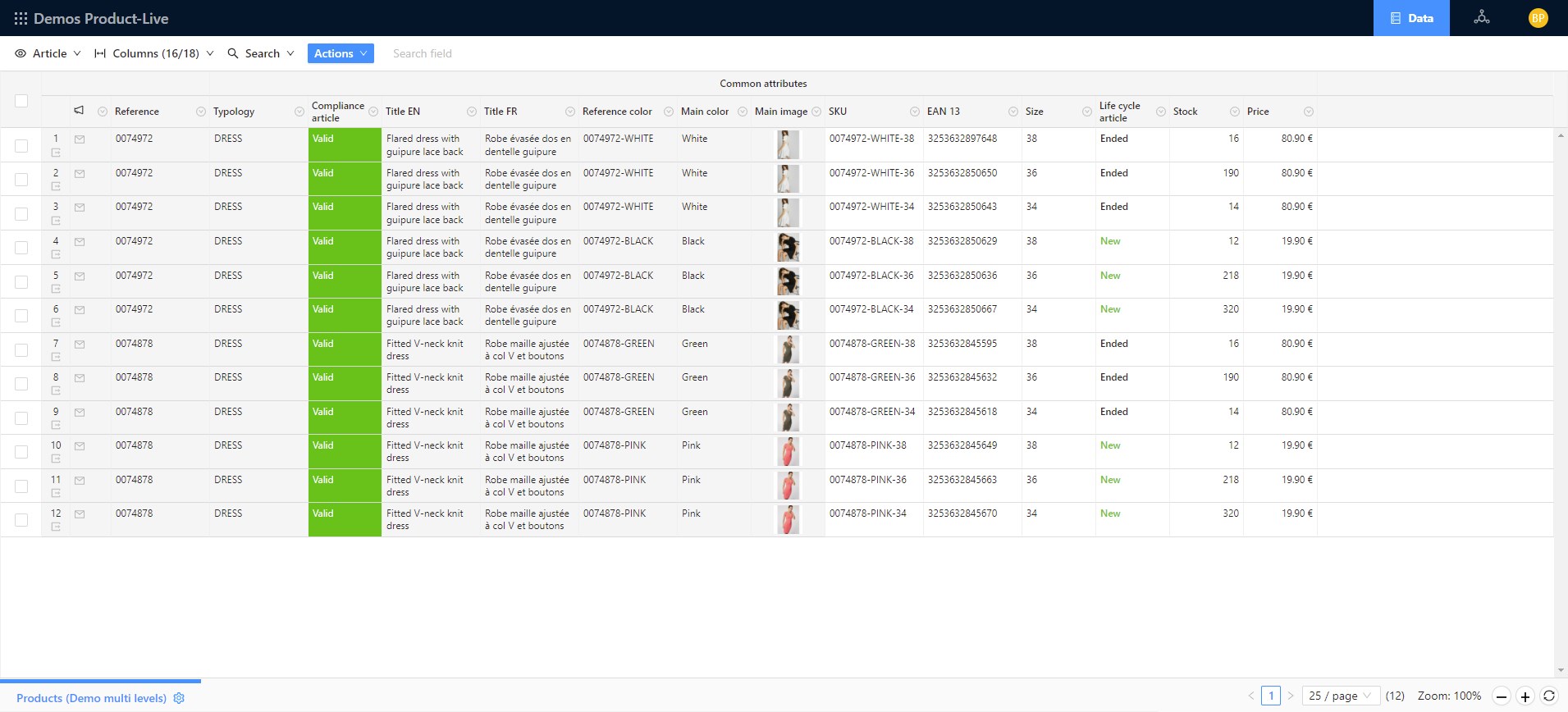Zoom in with the plus button

click(1525, 696)
